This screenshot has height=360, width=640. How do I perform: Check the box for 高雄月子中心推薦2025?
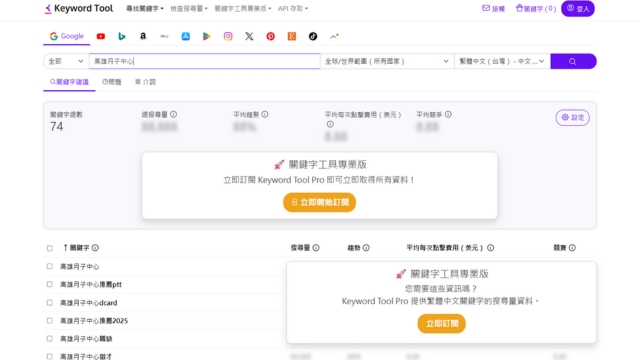[50, 321]
